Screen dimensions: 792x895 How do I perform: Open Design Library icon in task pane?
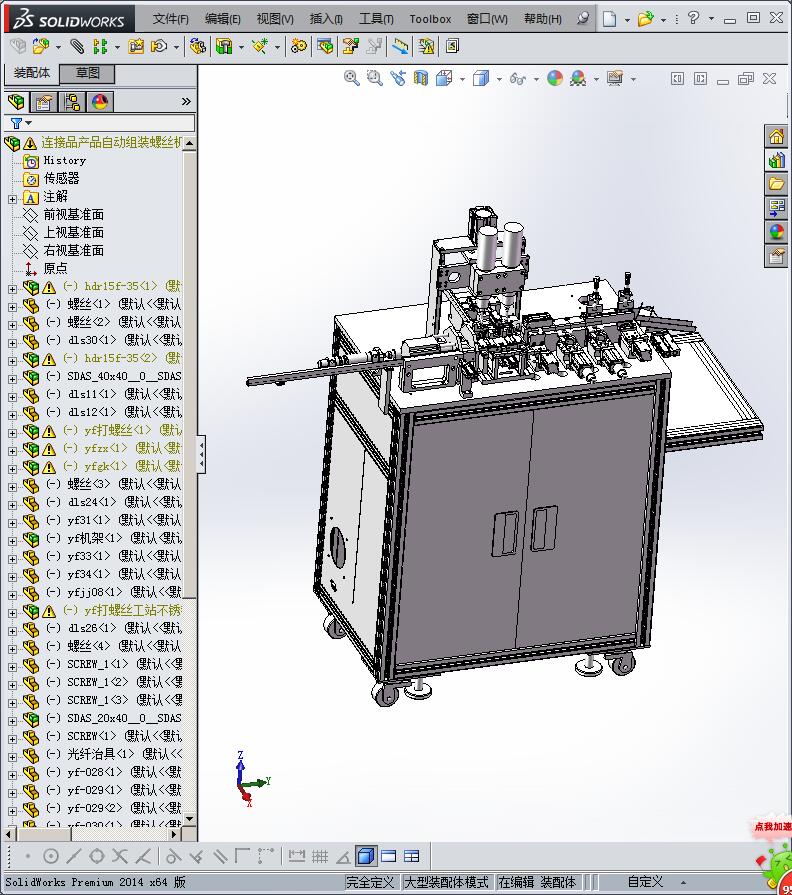(776, 161)
